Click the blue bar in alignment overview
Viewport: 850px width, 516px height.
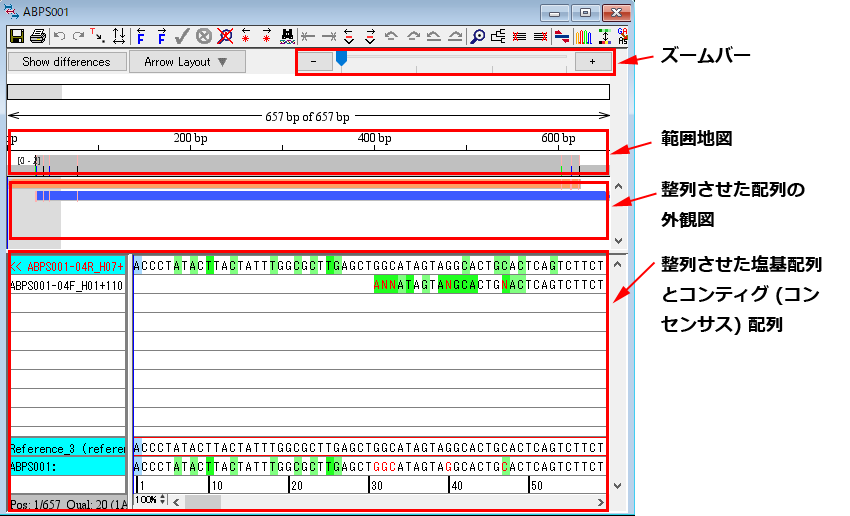pos(320,195)
